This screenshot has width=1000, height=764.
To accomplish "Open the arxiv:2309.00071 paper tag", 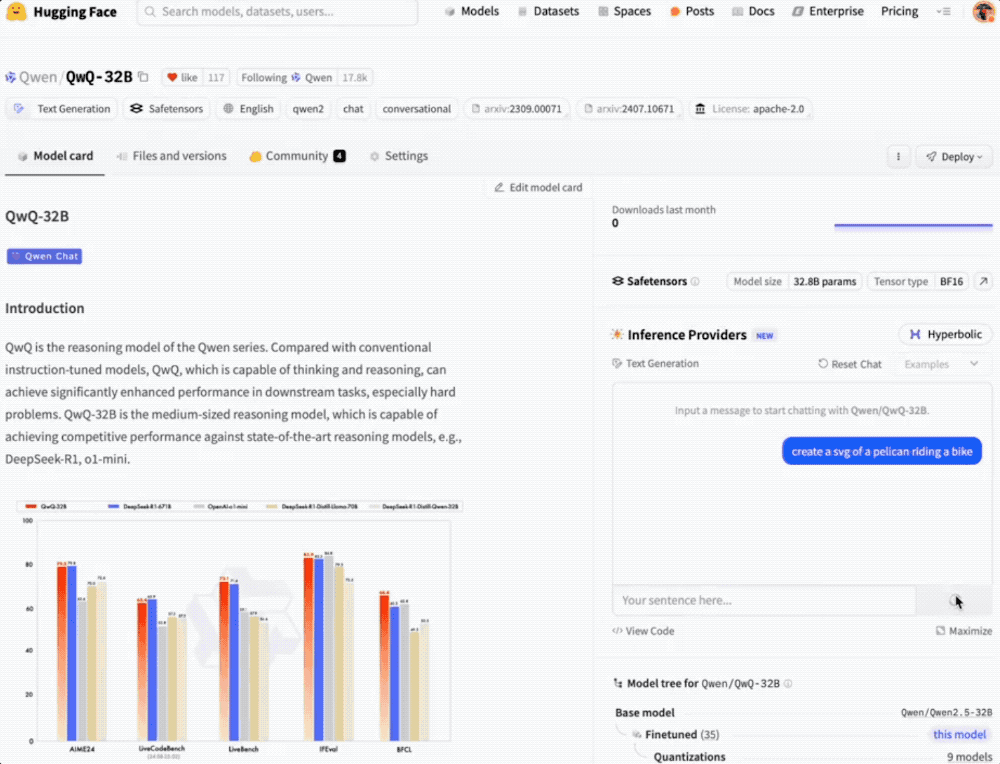I will click(x=517, y=108).
